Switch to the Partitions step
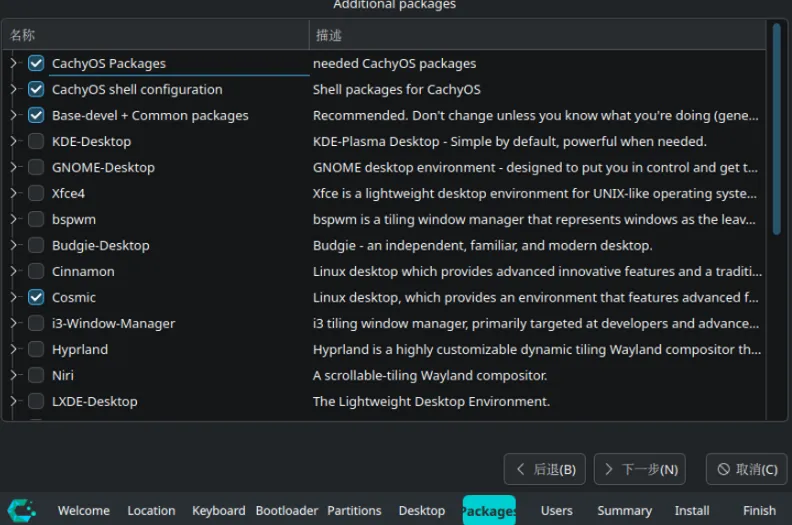The width and height of the screenshot is (792, 525). click(354, 510)
